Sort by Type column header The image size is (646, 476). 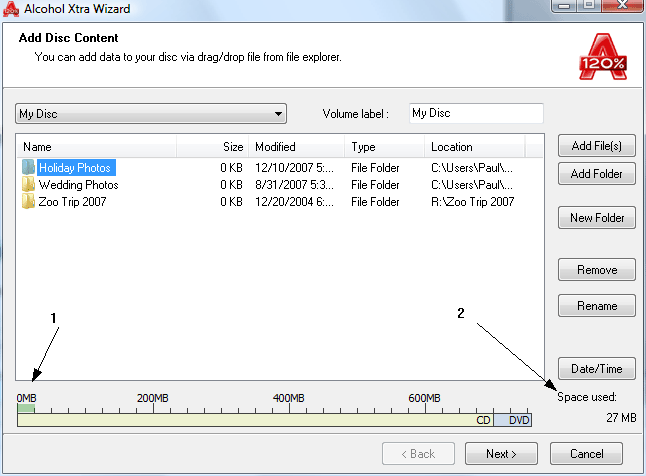(384, 147)
